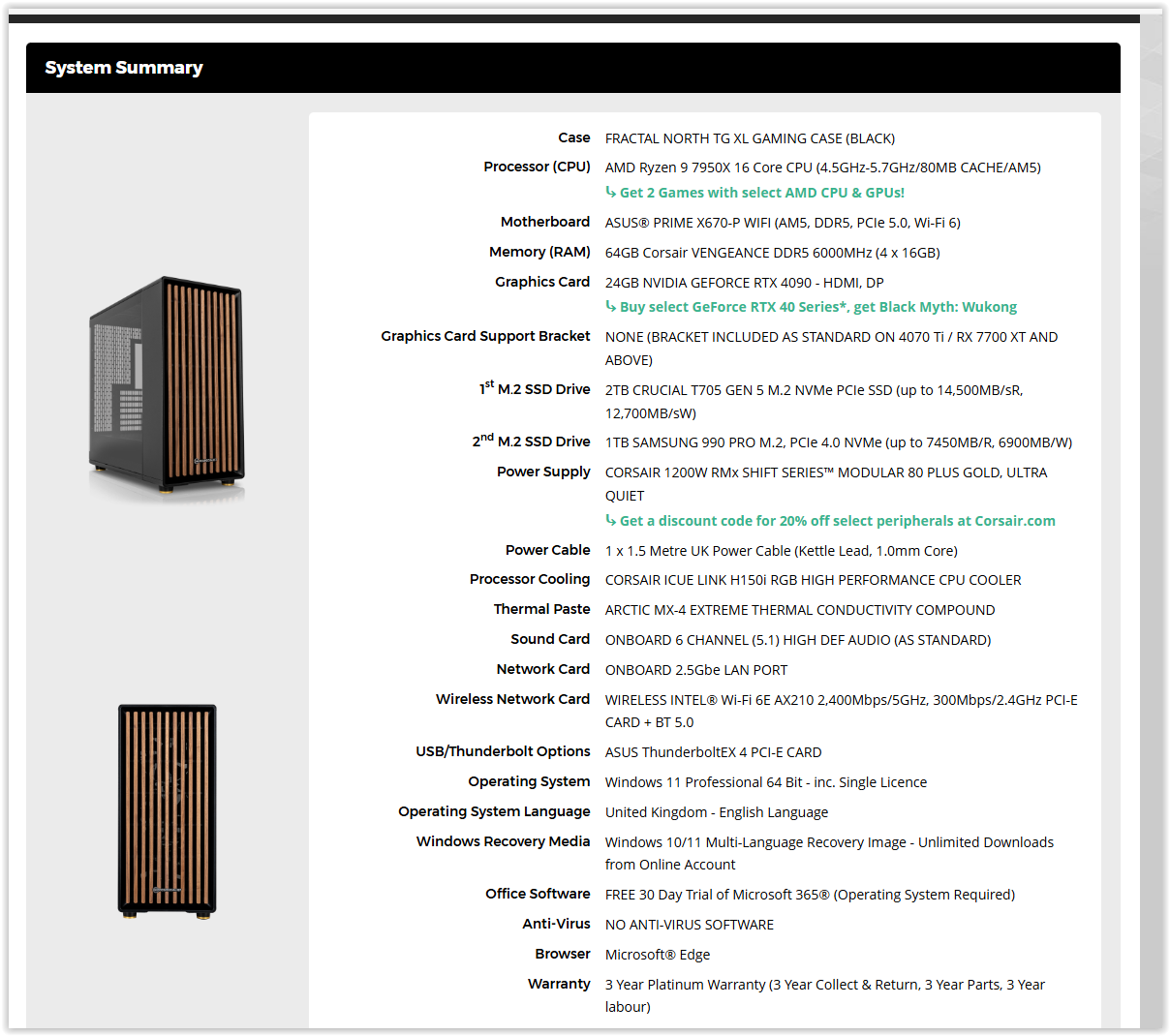Select the 1st M.2 SSD Drive label

pyautogui.click(x=535, y=388)
